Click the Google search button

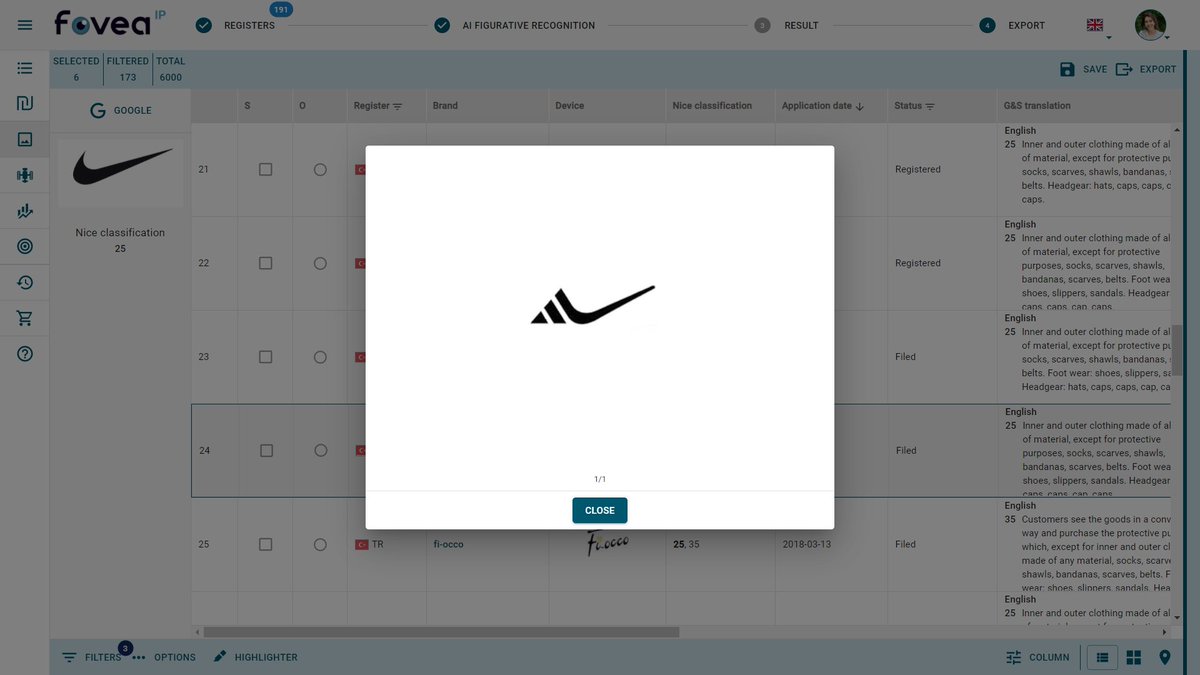pos(120,111)
